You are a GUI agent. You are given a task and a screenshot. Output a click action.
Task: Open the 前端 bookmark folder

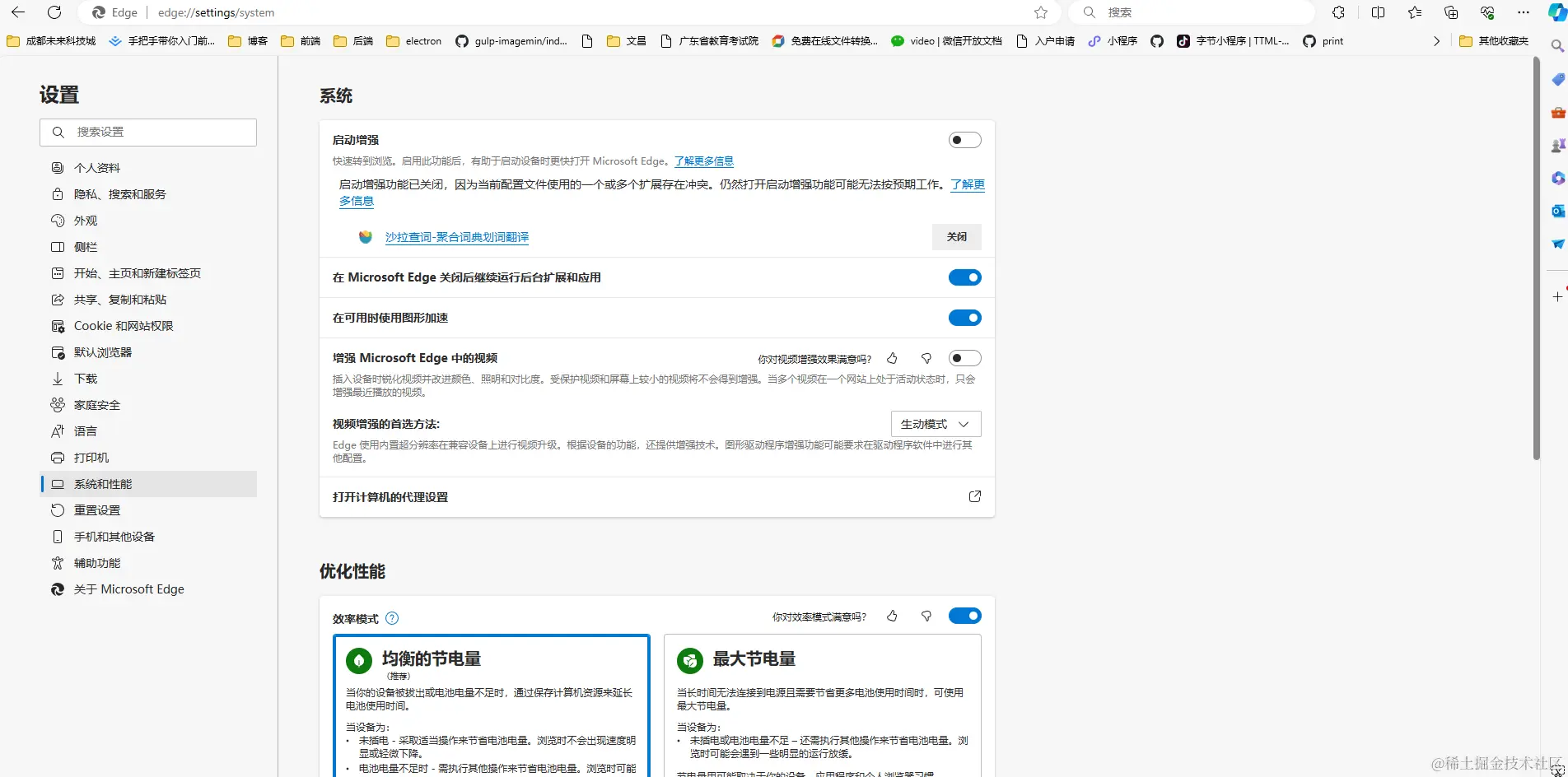(301, 41)
